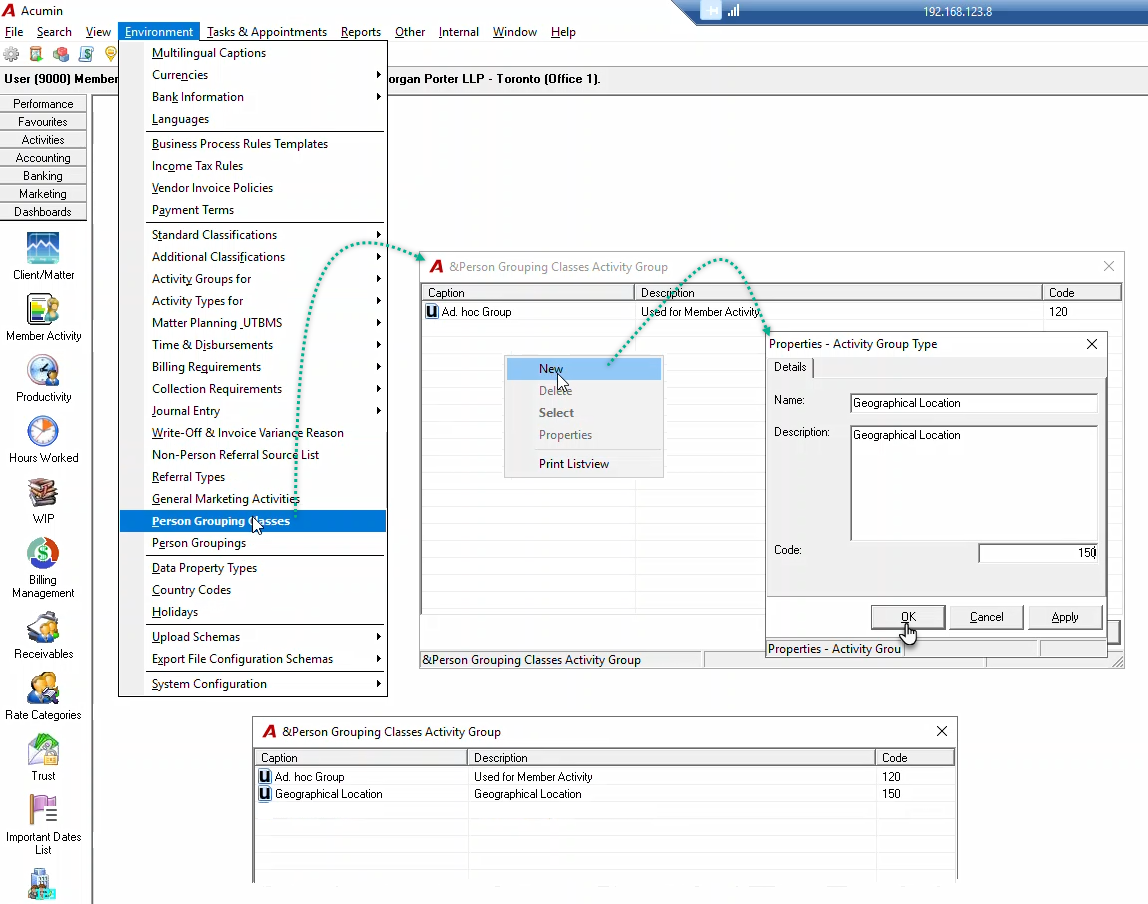Image resolution: width=1148 pixels, height=904 pixels.
Task: Open the Hours Worked clock icon
Action: (43, 431)
